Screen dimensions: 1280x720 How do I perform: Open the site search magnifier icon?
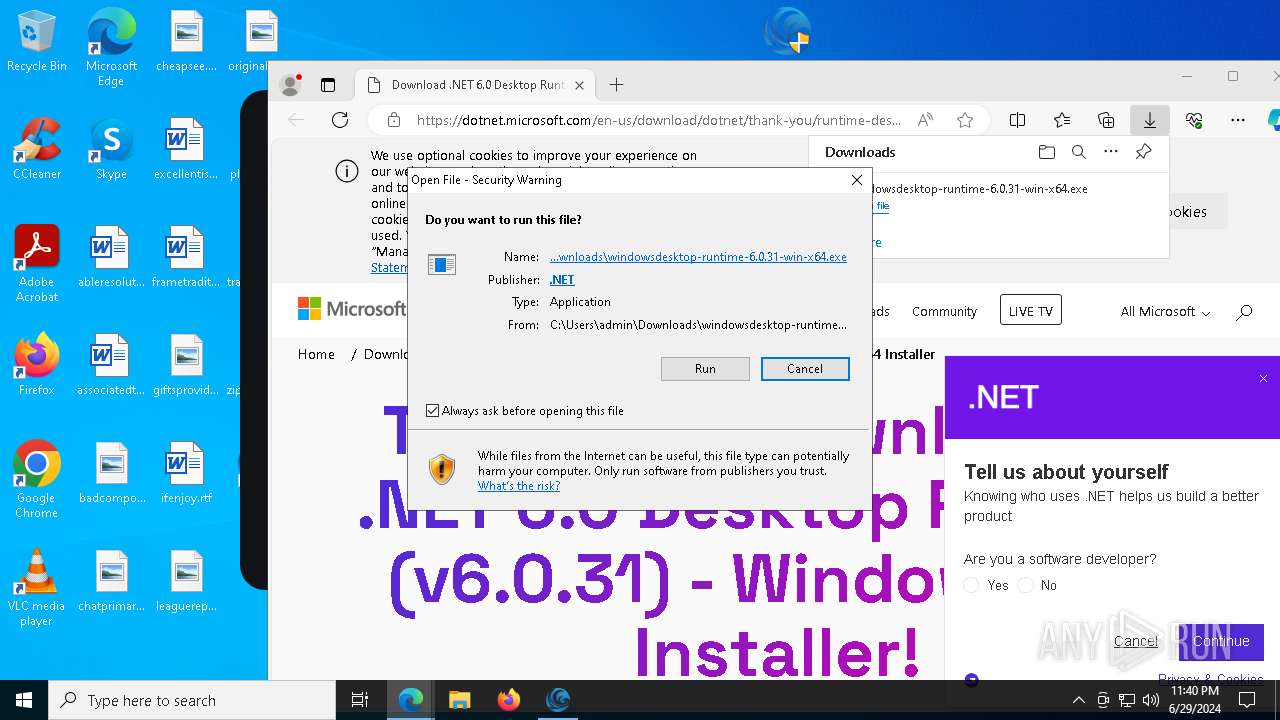[1244, 312]
